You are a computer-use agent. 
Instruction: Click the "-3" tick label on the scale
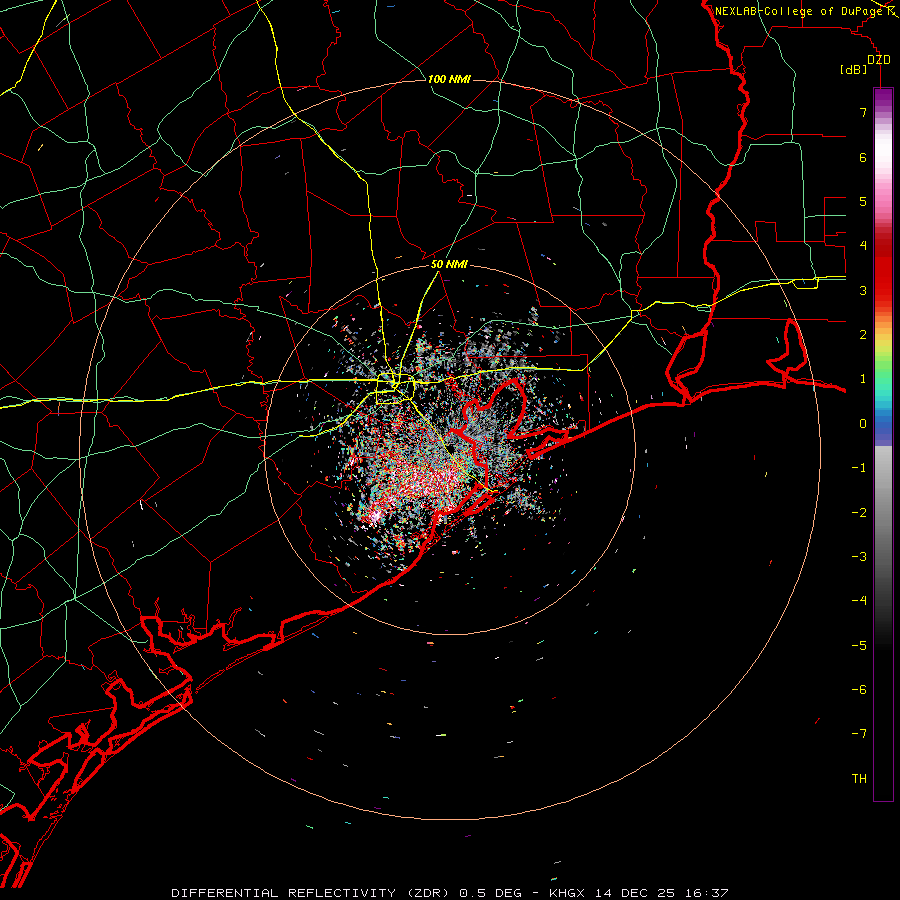(859, 557)
